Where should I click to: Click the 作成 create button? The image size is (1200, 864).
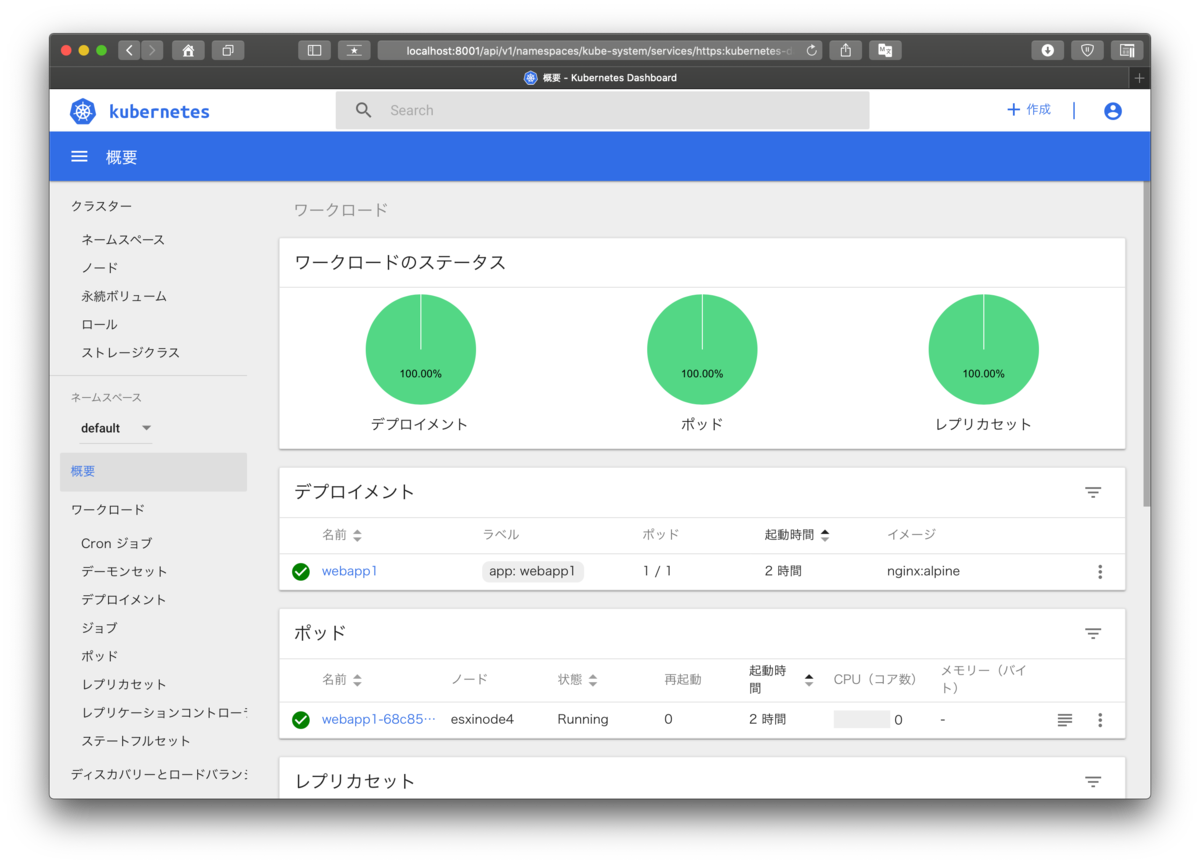click(1029, 110)
